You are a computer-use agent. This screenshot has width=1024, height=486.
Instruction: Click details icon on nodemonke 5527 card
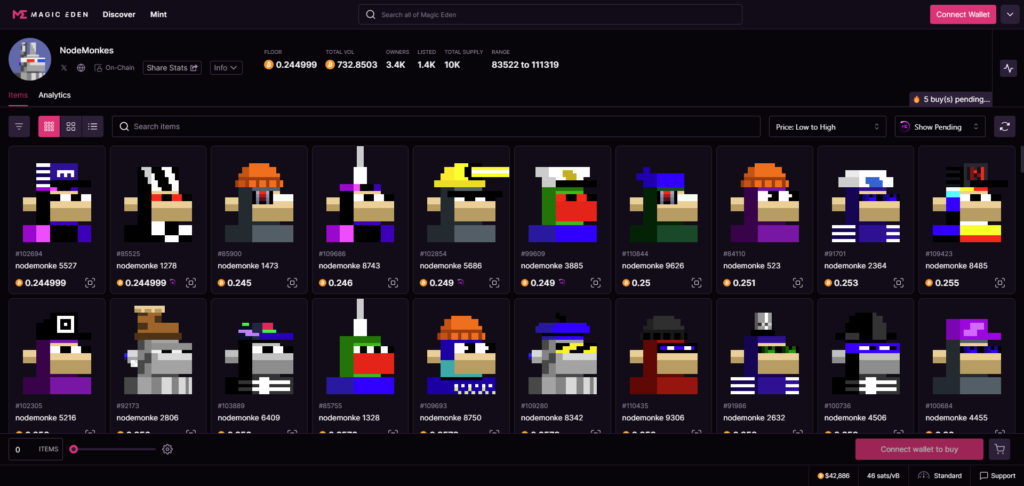pyautogui.click(x=90, y=283)
